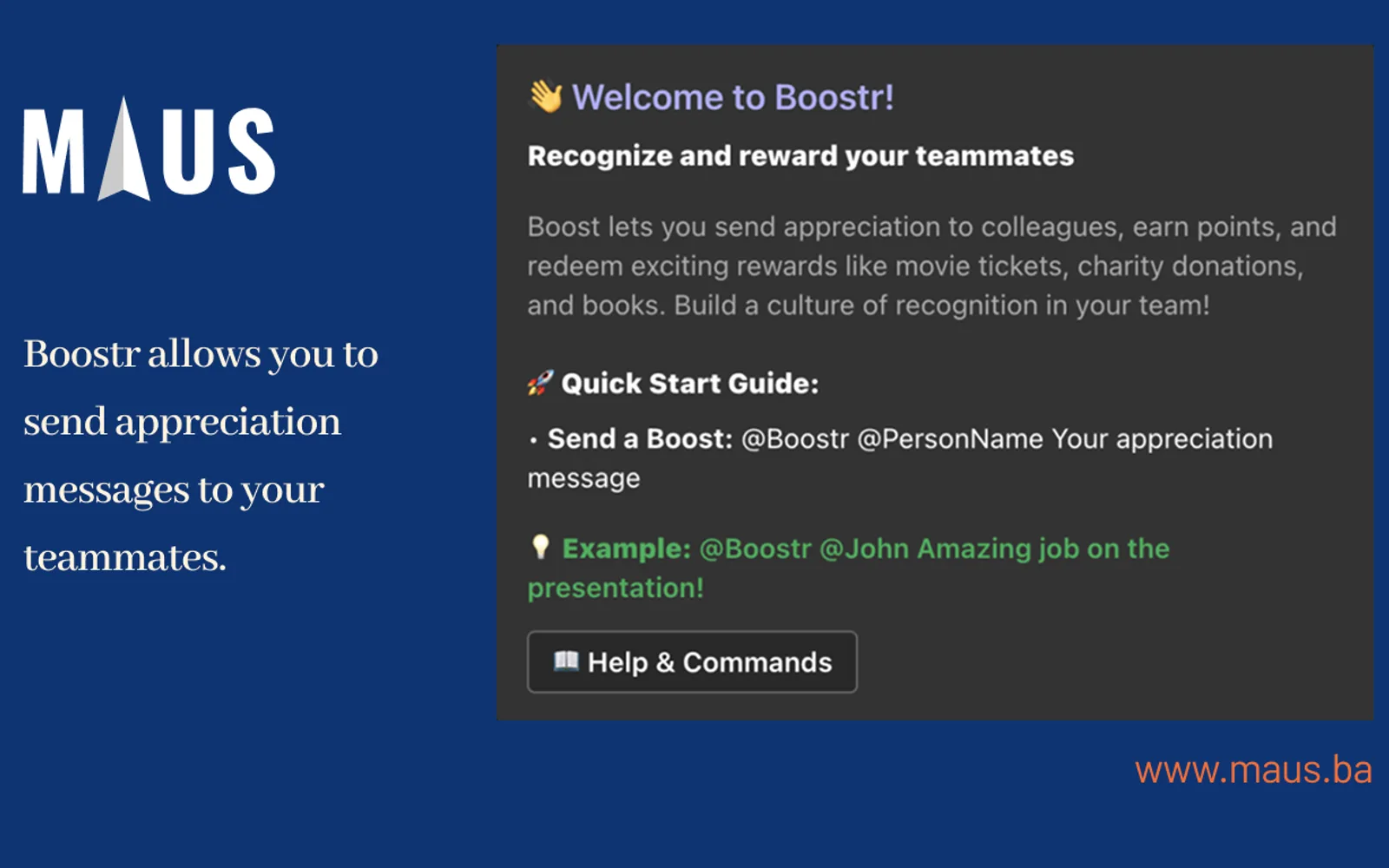The width and height of the screenshot is (1389, 868).
Task: Click 'Boostr allows you to' tagline text
Action: (201, 355)
